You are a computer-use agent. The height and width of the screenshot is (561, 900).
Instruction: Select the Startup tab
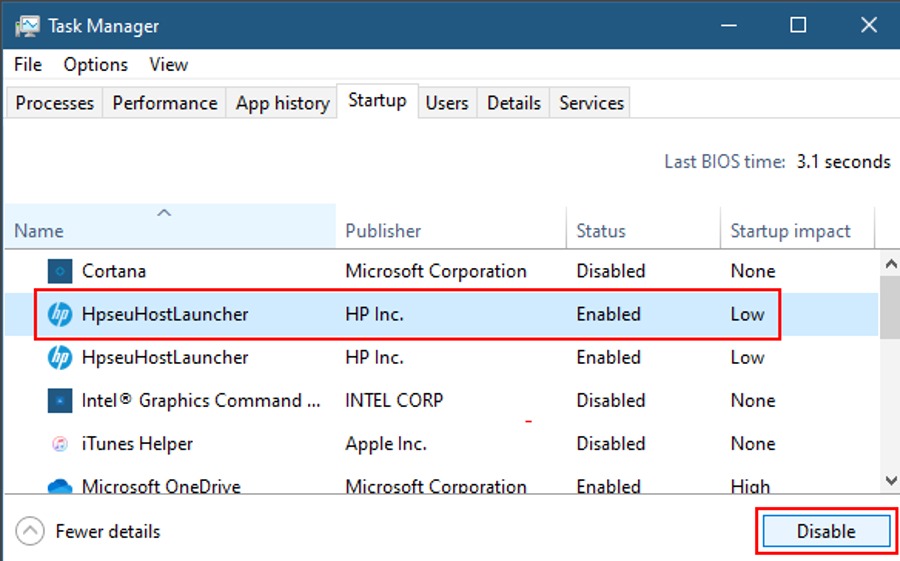pyautogui.click(x=377, y=100)
